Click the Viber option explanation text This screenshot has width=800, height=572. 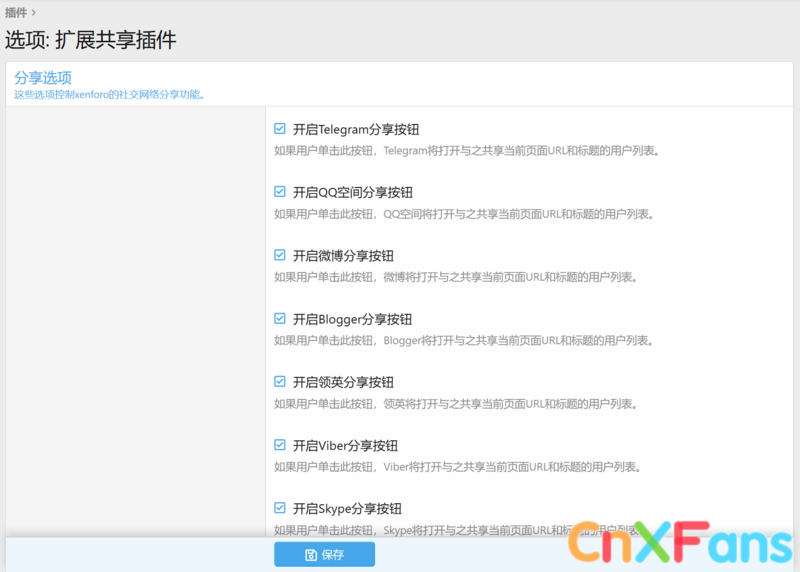(x=458, y=467)
